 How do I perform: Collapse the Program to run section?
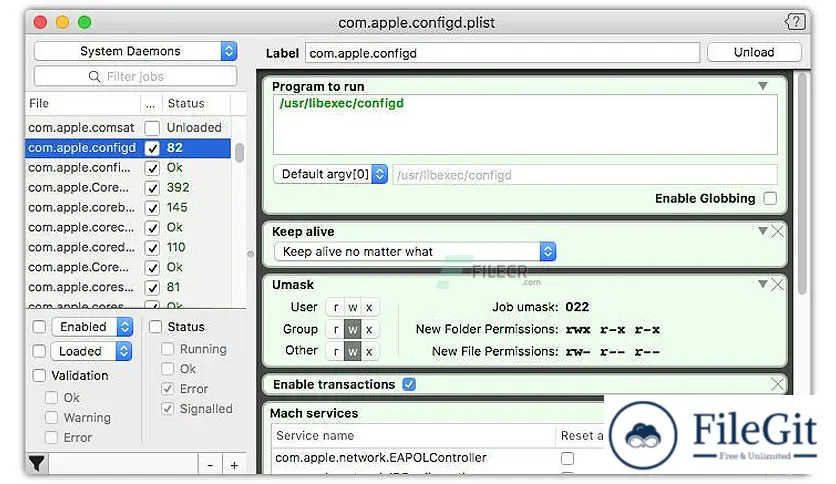[763, 87]
